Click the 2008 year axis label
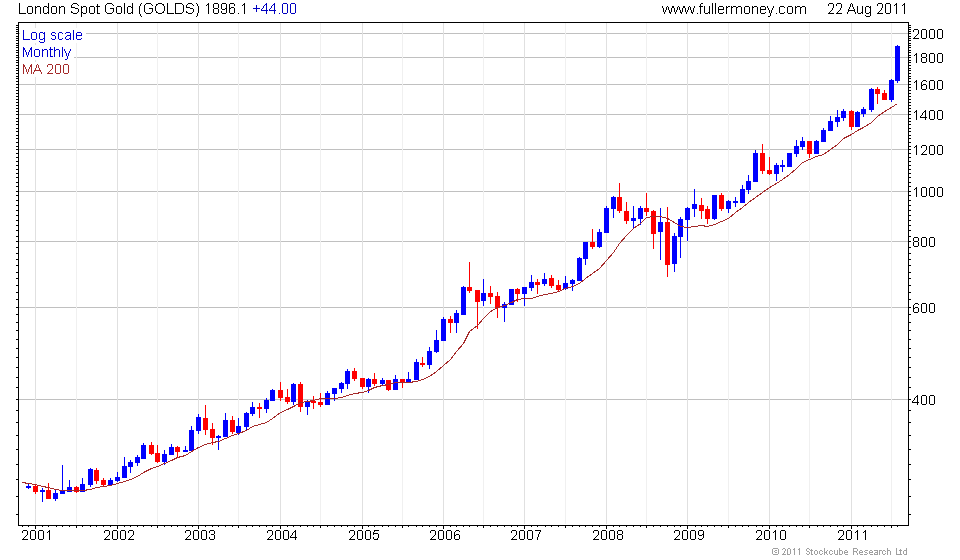 tap(608, 536)
